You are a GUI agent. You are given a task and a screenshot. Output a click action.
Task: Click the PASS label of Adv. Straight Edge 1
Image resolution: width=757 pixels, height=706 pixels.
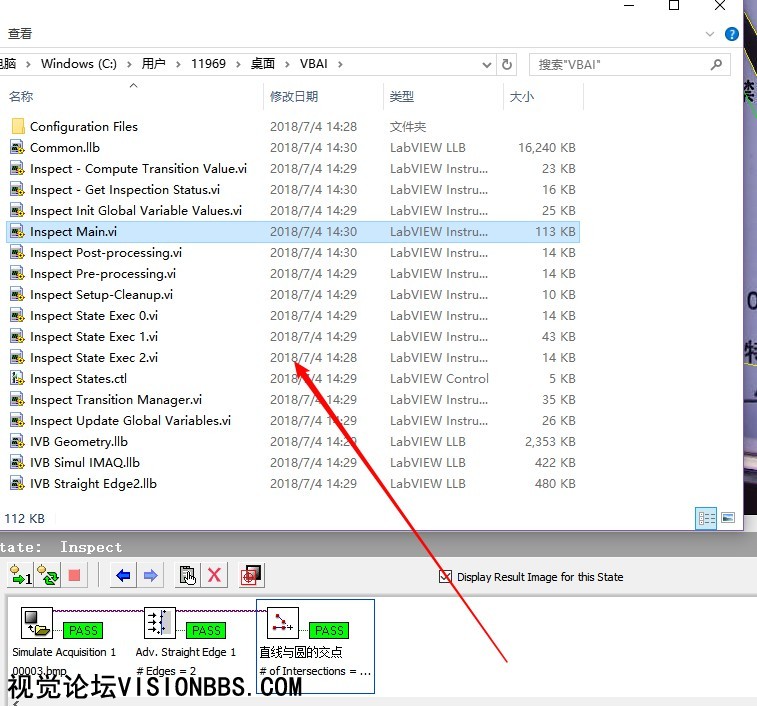click(206, 630)
